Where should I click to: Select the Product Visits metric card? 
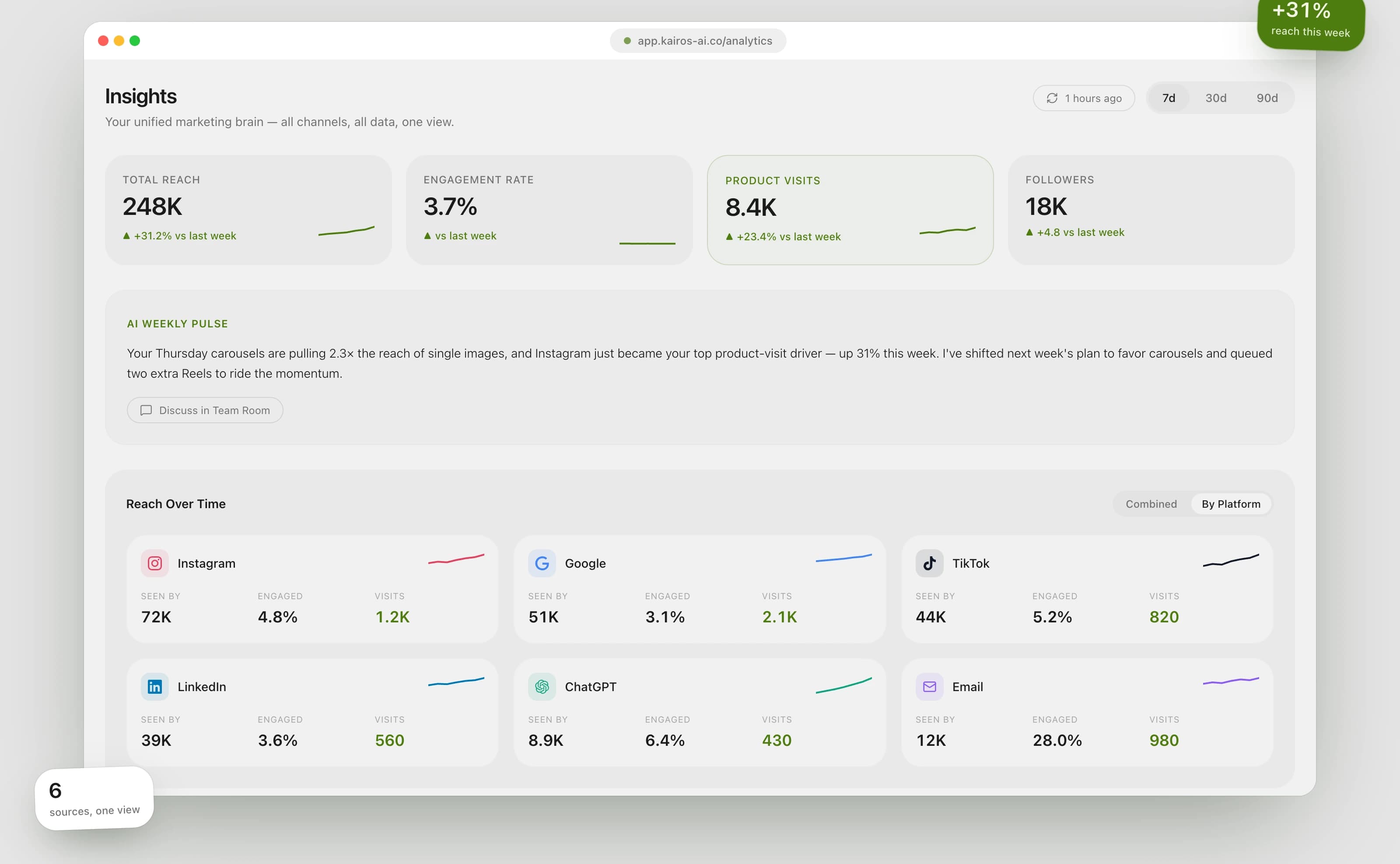click(x=850, y=210)
